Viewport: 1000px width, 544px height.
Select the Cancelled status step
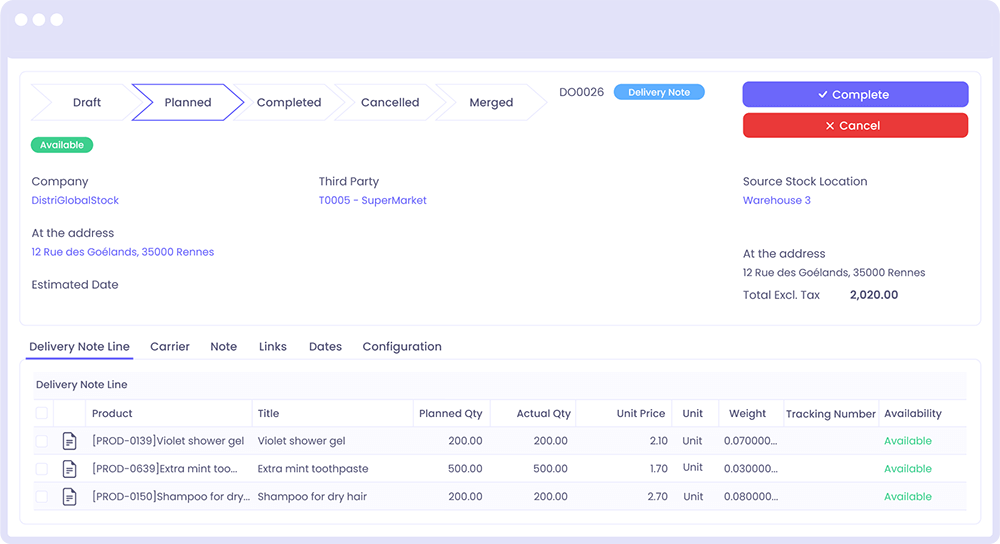pyautogui.click(x=390, y=102)
